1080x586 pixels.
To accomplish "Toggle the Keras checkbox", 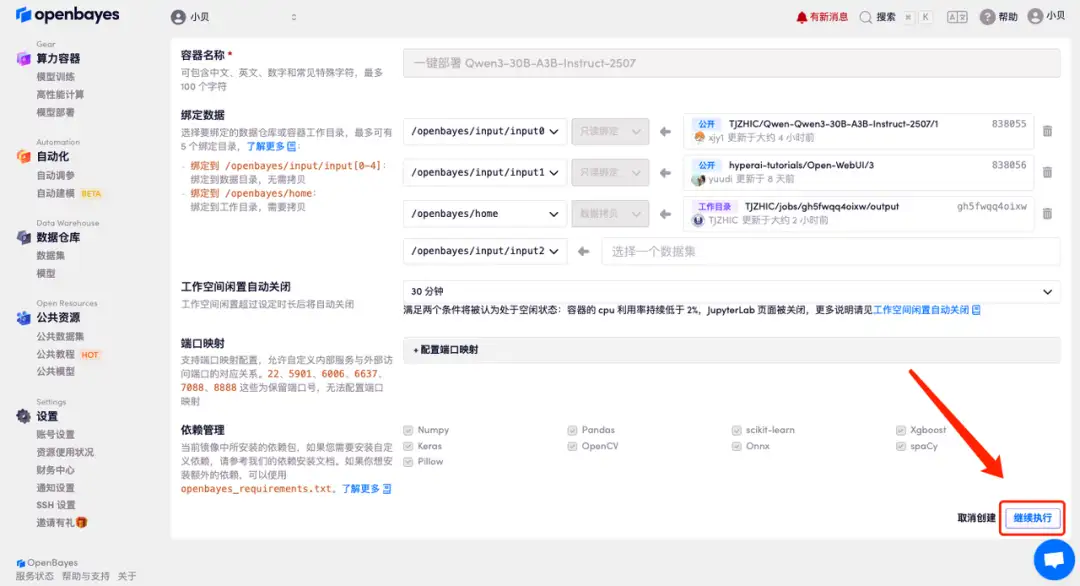I will [x=408, y=446].
